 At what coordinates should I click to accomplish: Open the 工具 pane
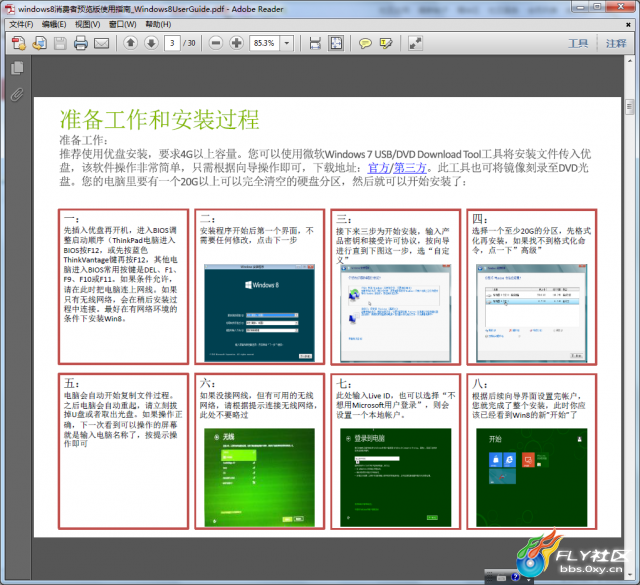click(578, 43)
